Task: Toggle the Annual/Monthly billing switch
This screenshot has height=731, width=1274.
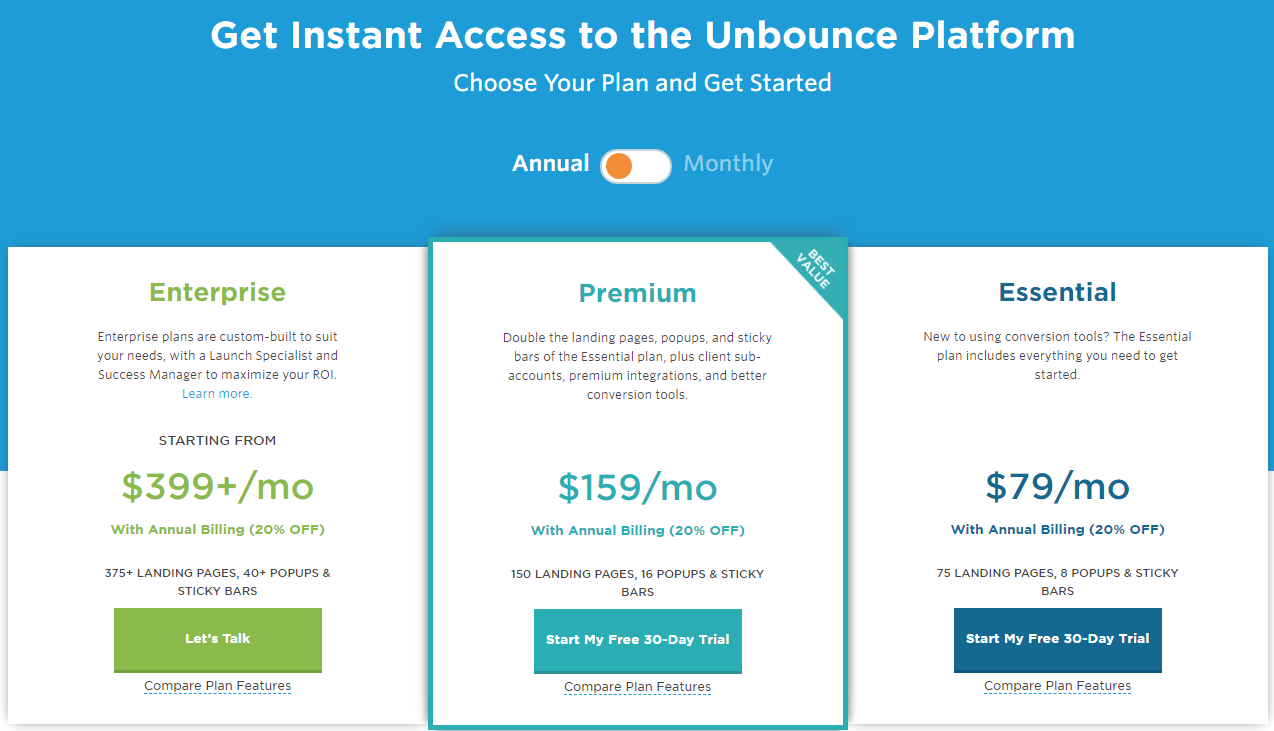Action: 635,166
